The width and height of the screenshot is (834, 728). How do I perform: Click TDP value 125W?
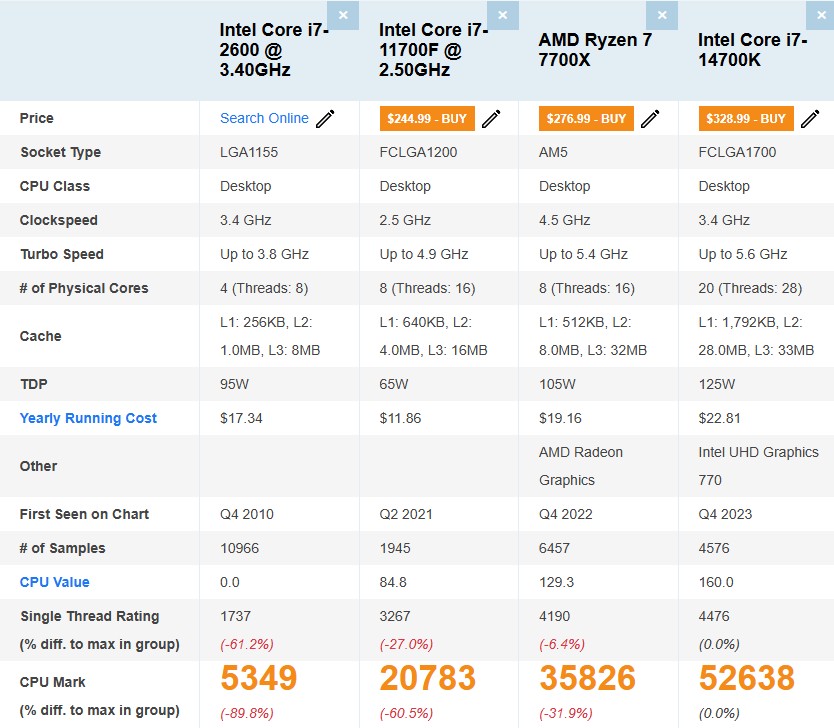click(717, 384)
